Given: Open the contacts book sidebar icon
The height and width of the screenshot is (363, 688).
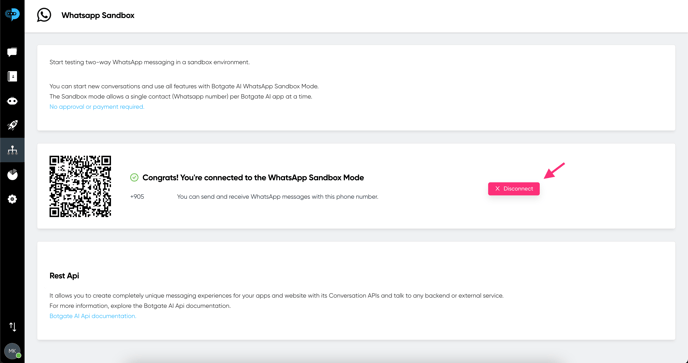Looking at the screenshot, I should pos(12,76).
